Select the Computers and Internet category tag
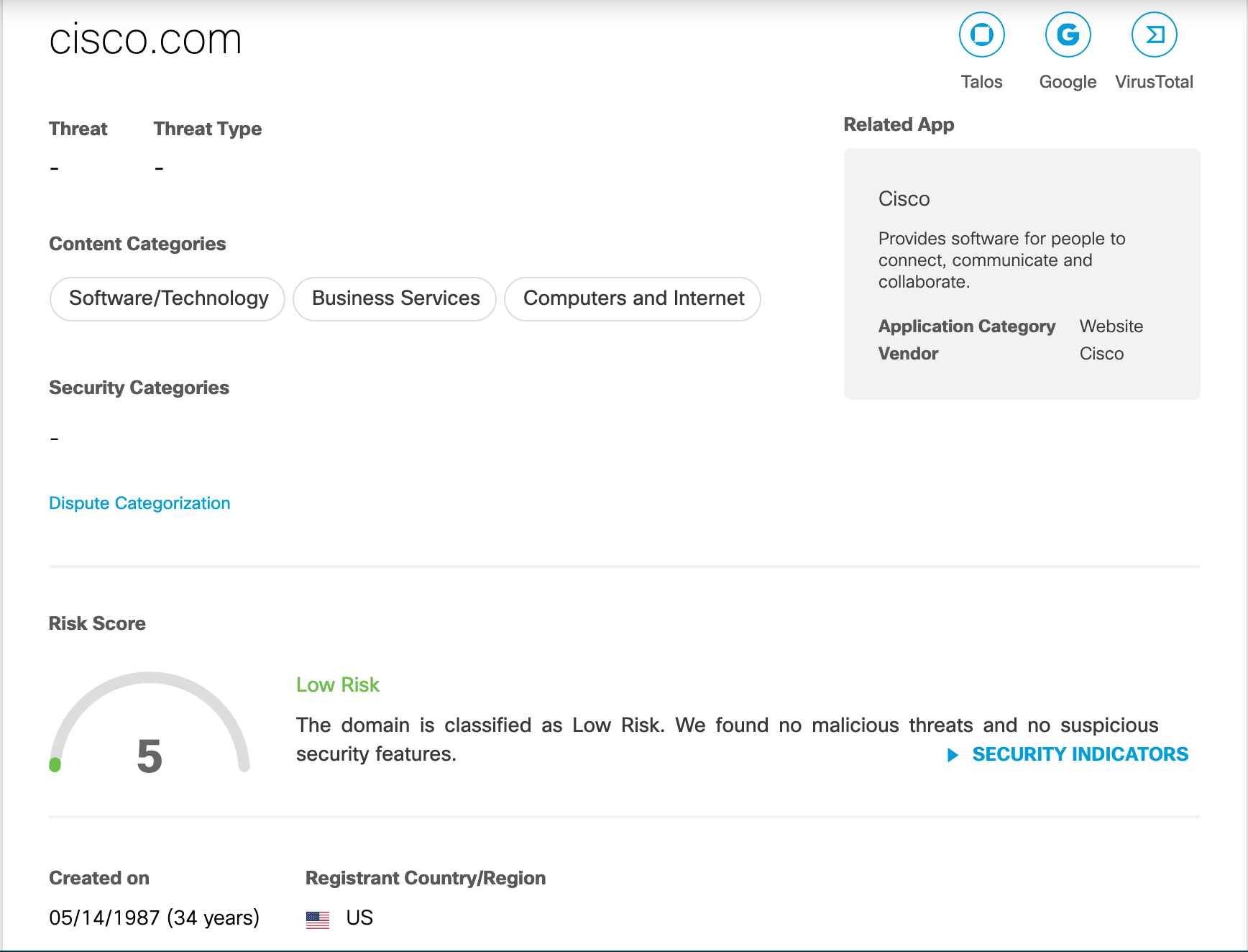Screen dimensions: 1248x952 point(633,298)
